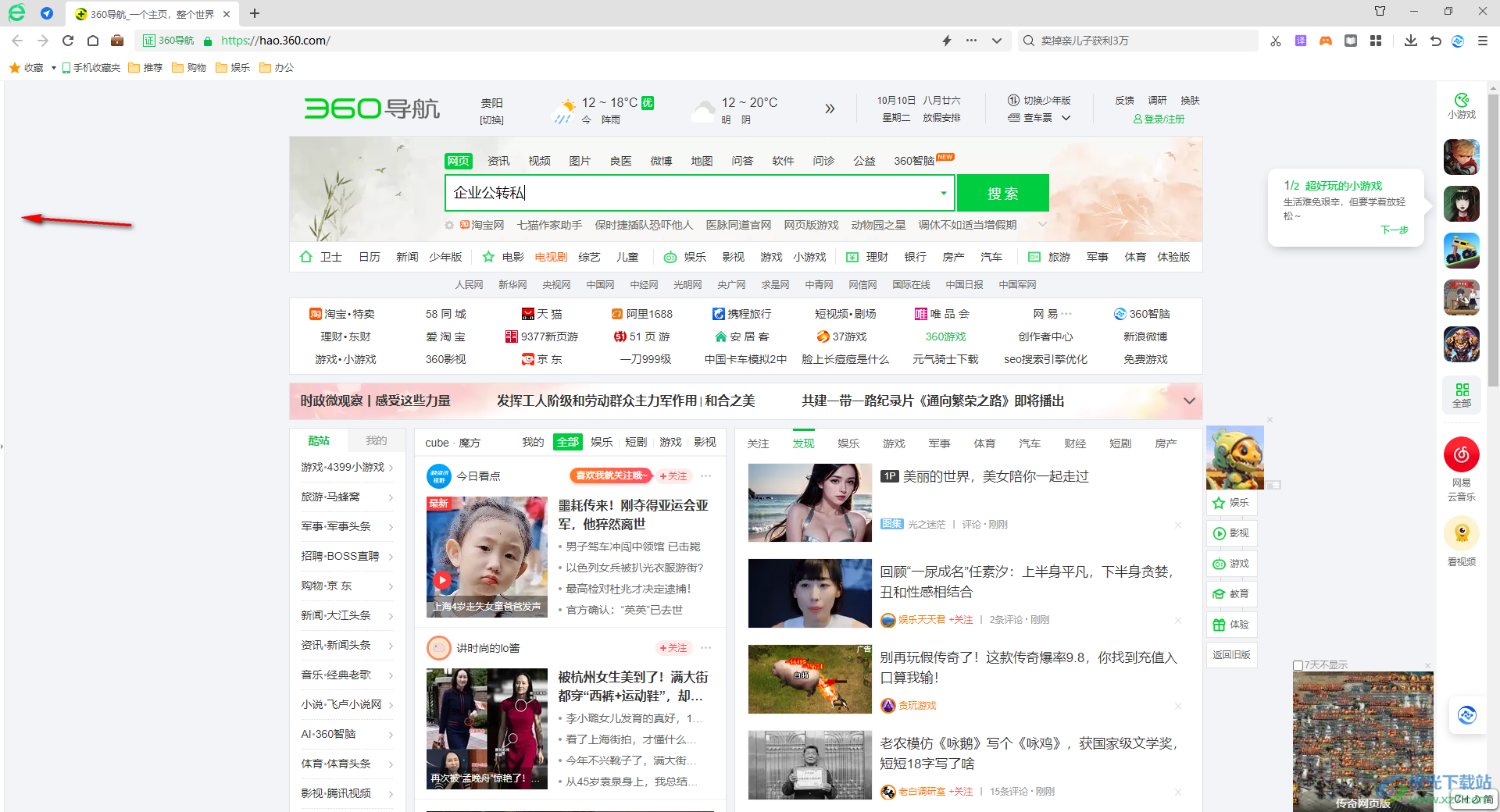This screenshot has height=812, width=1500.
Task: Open the 购物 bookmark folder
Action: [189, 68]
